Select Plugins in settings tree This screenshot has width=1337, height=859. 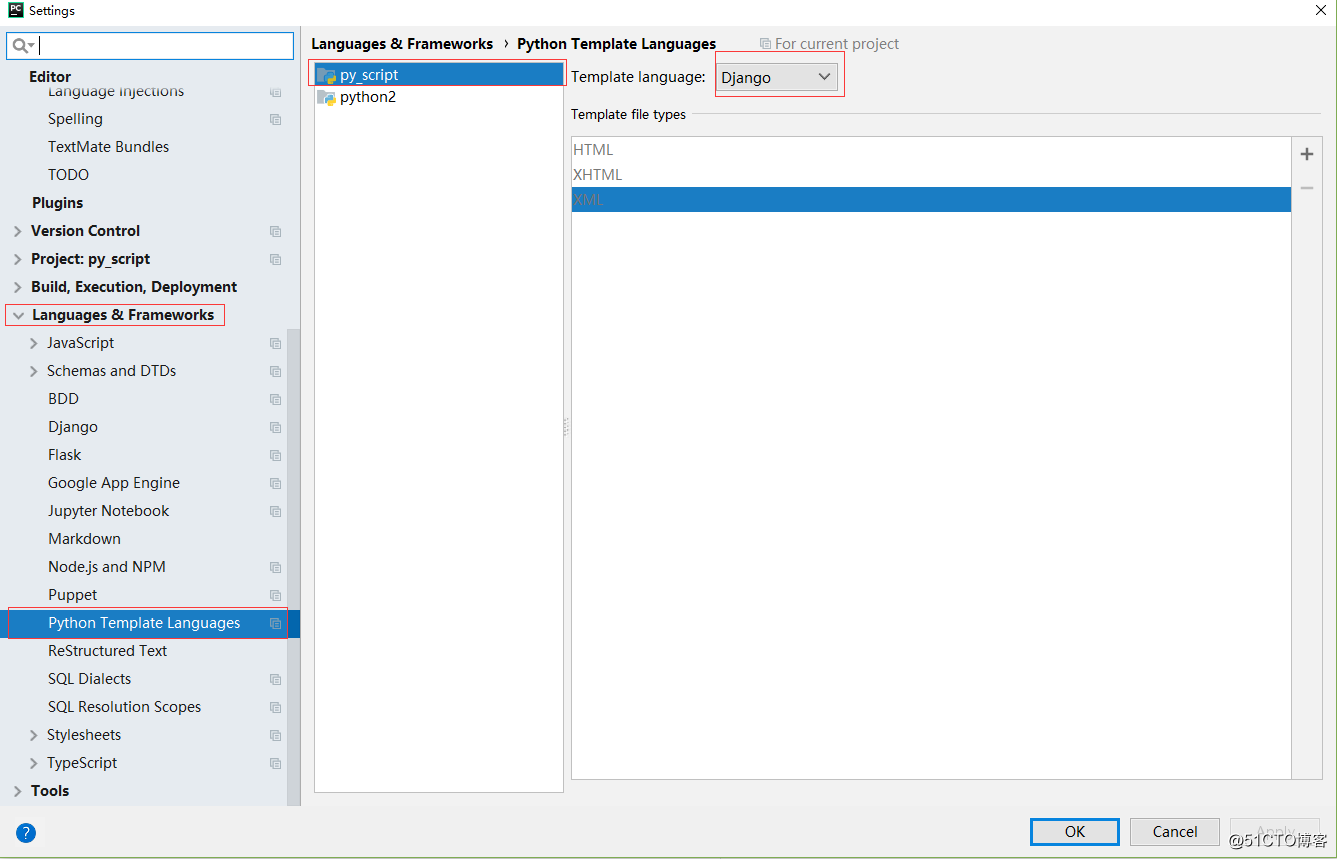pos(57,203)
